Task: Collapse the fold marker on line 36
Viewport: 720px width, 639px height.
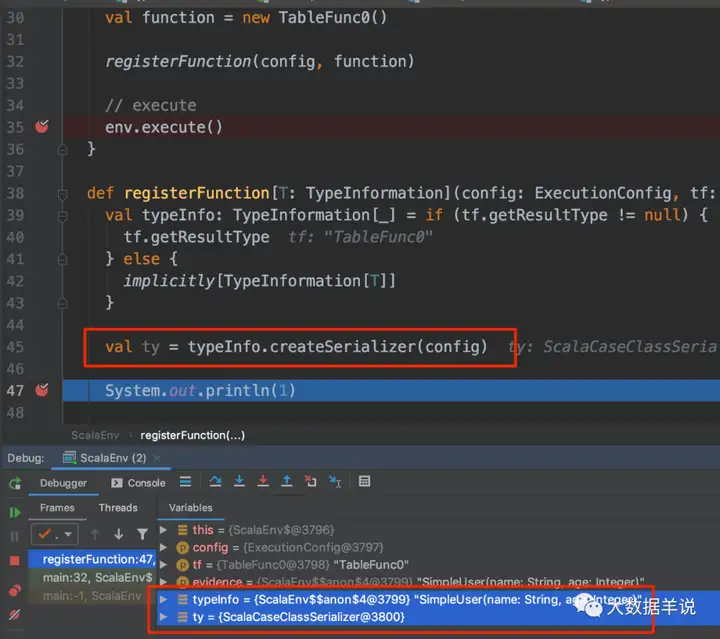Action: [63, 150]
